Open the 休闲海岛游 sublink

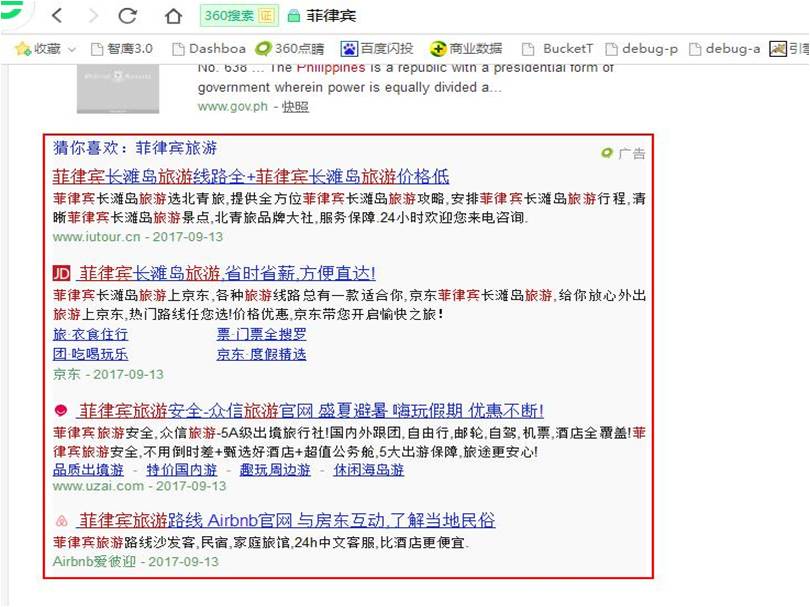click(369, 470)
